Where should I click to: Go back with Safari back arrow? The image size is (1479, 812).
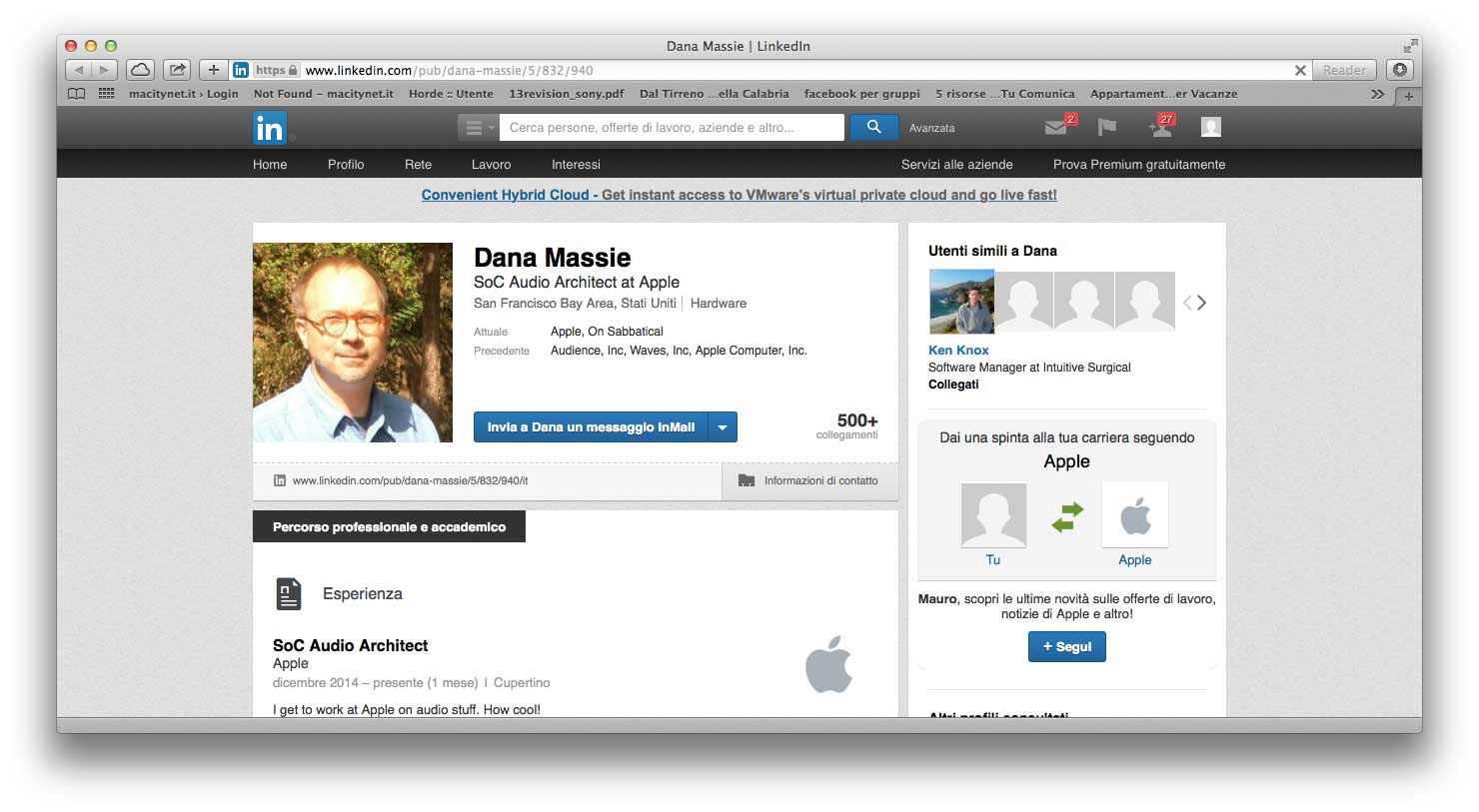pos(79,70)
